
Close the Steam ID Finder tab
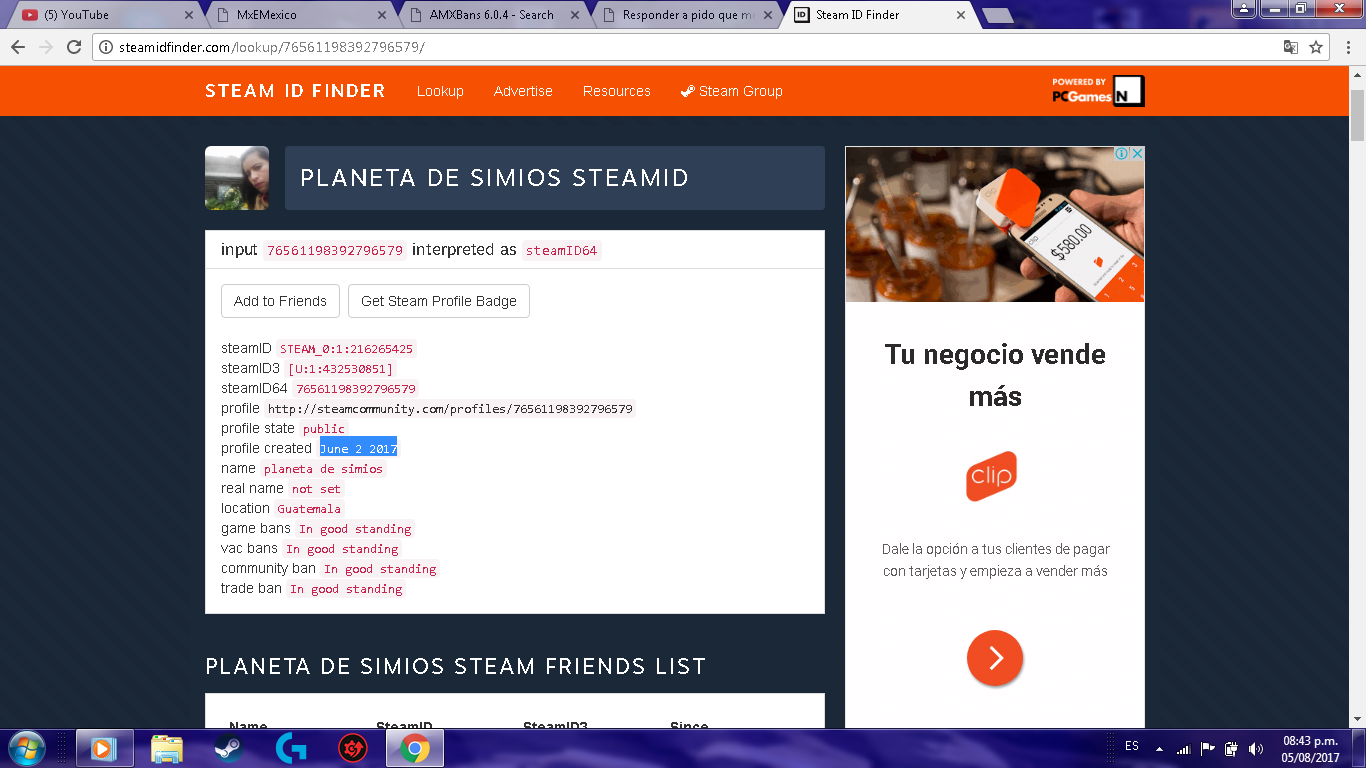[x=960, y=15]
